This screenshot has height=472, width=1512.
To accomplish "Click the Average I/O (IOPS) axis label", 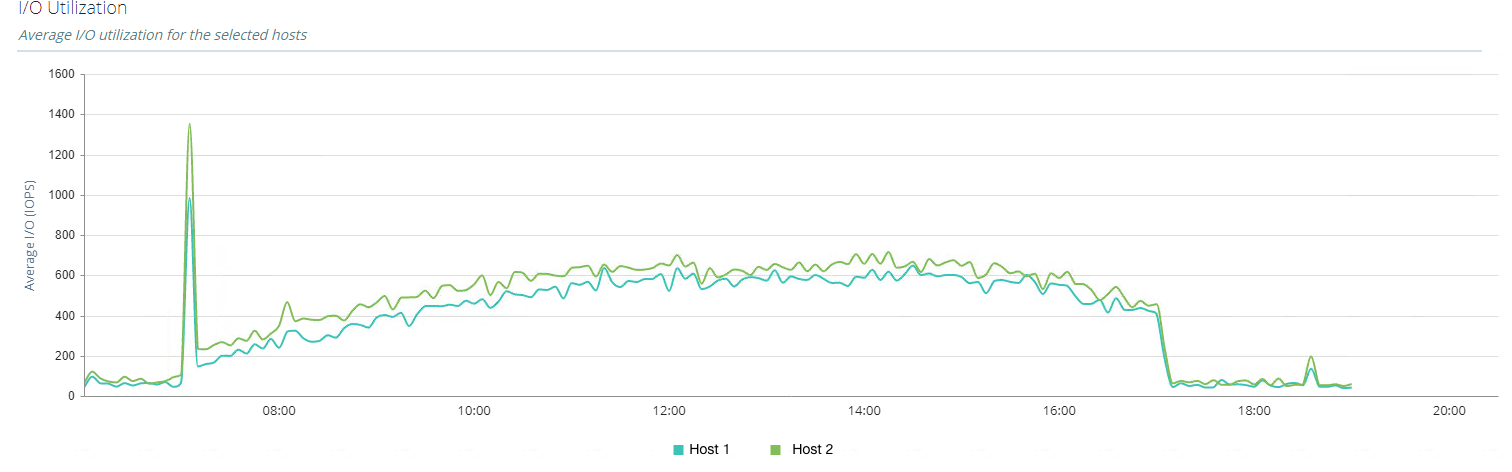I will [x=30, y=236].
